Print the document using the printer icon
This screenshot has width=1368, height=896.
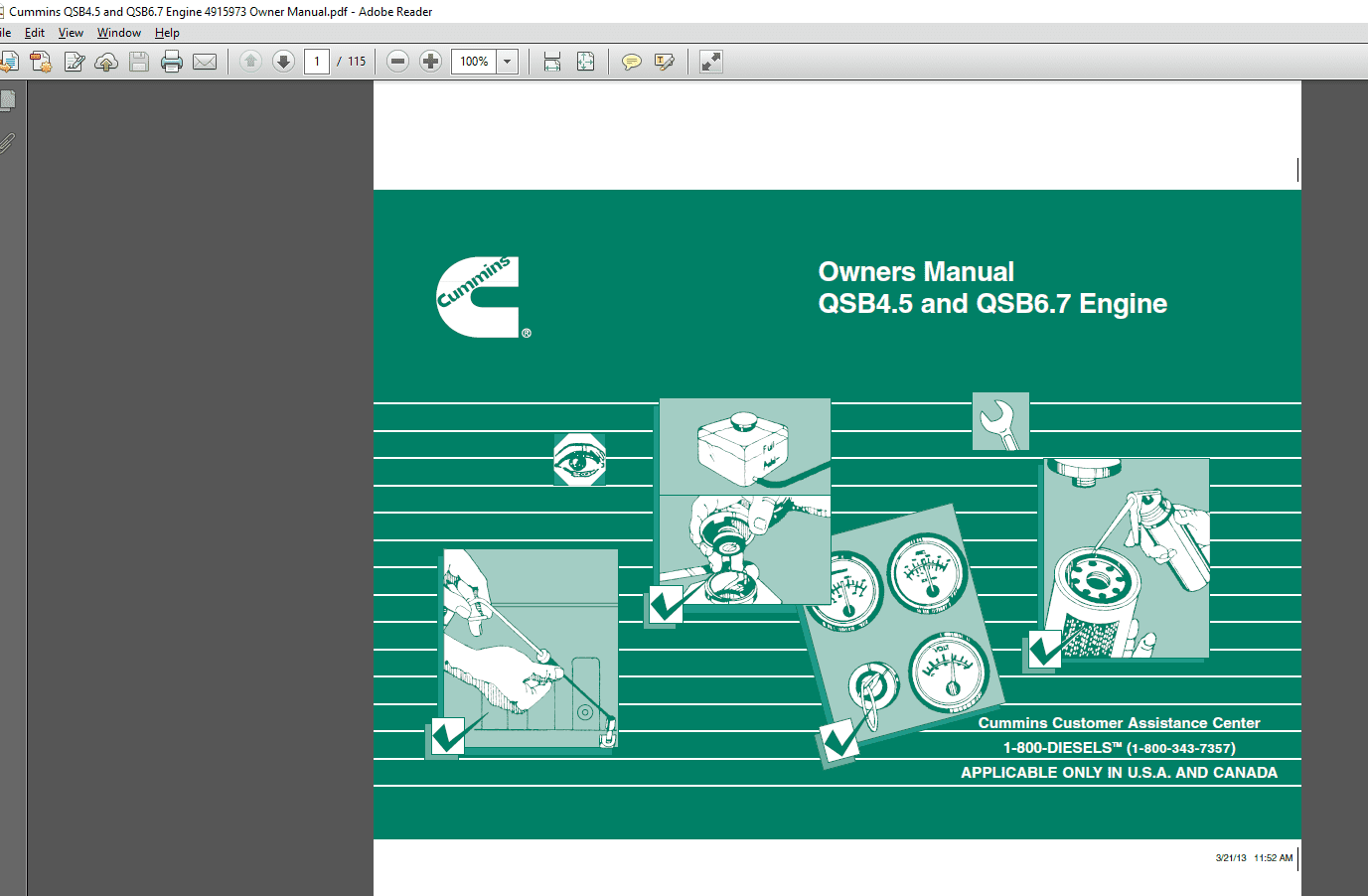pos(172,62)
